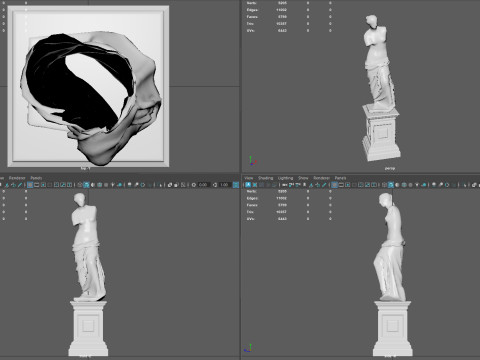Viewport: 480px width, 360px height.
Task: Click X-Ray icon in front view panel toolbar
Action: (x=170, y=185)
